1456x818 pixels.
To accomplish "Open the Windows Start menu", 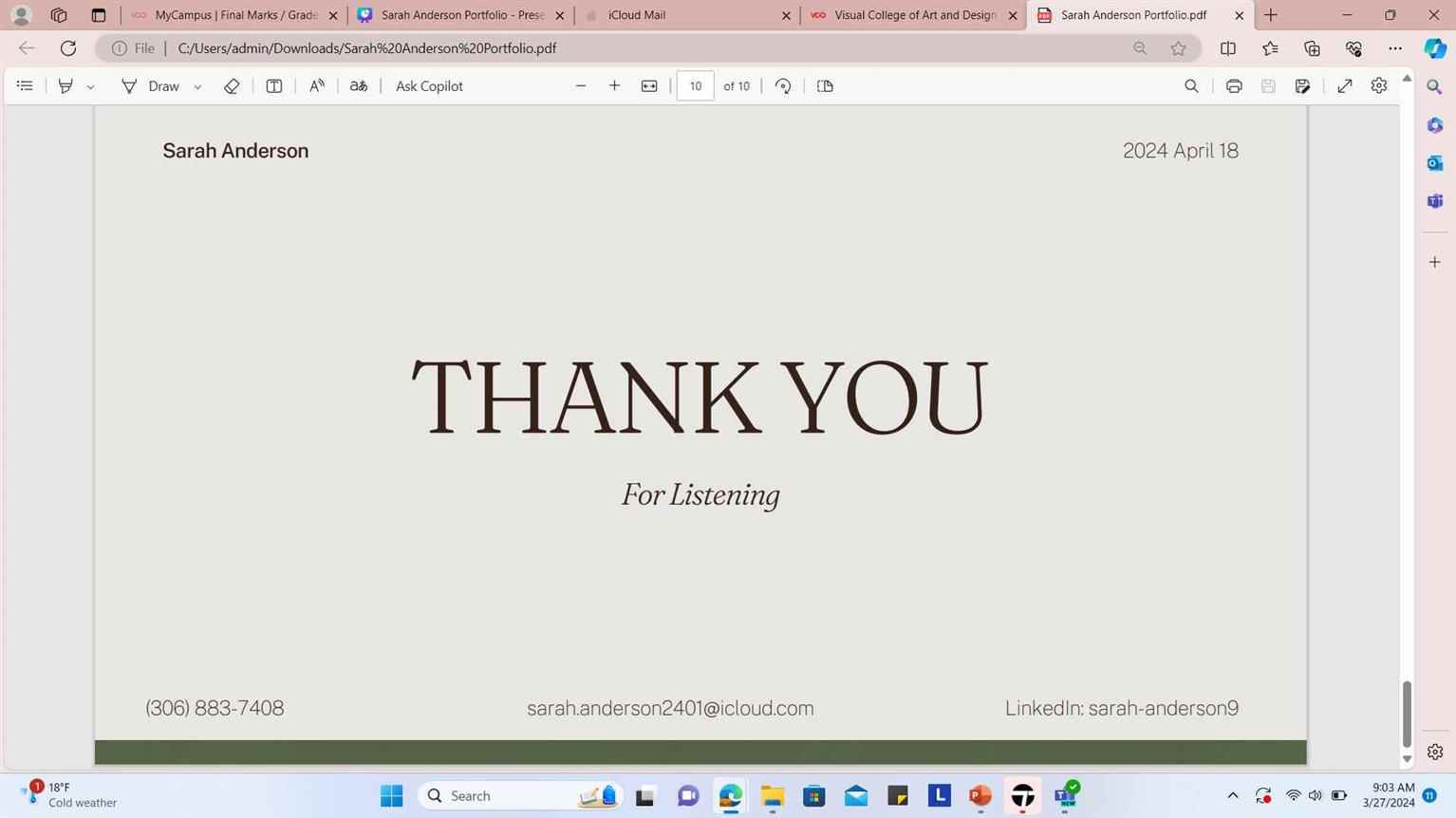I will [391, 796].
